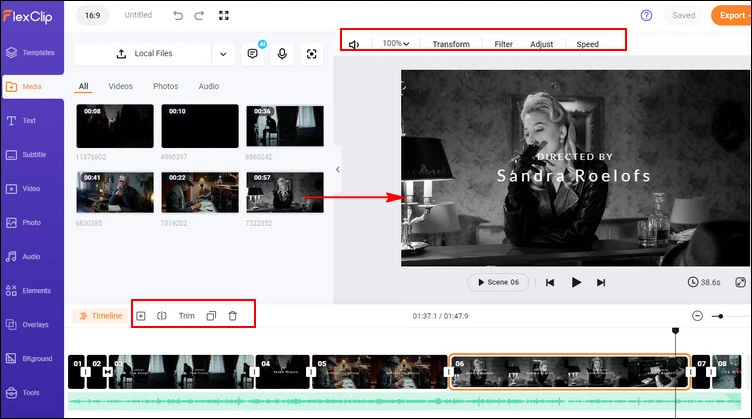Toggle the Timeline view button
The height and width of the screenshot is (419, 752).
[101, 316]
